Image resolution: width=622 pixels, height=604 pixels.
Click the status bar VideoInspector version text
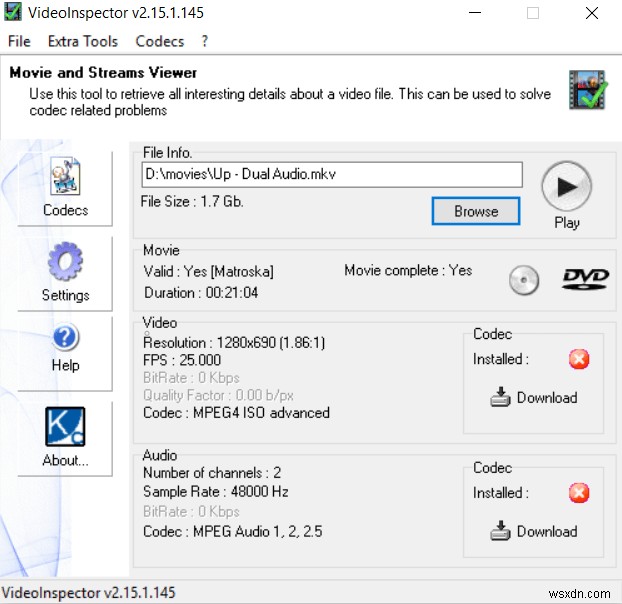tap(88, 593)
